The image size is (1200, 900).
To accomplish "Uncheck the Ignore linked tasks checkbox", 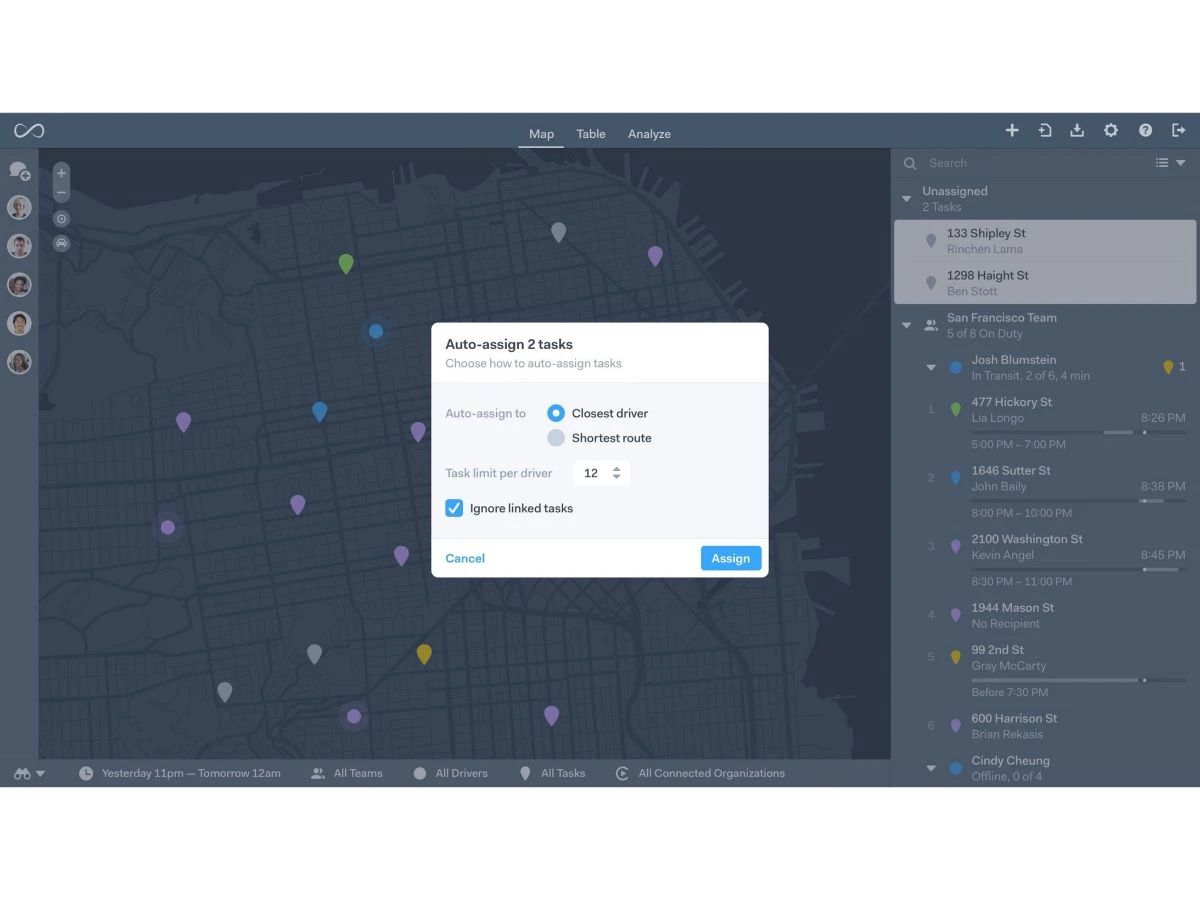I will [x=454, y=508].
